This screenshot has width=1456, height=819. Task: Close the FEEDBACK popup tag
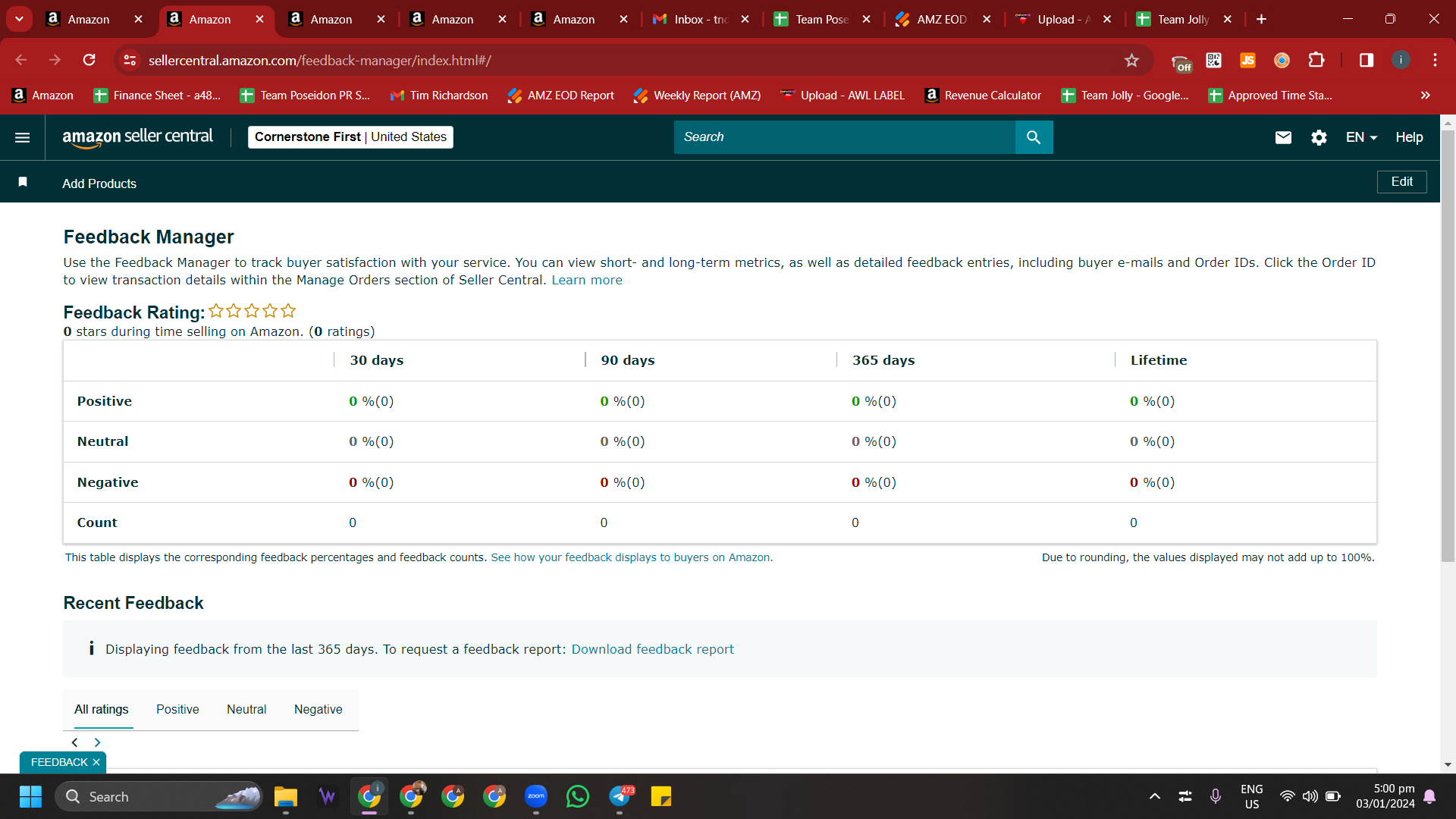(96, 762)
